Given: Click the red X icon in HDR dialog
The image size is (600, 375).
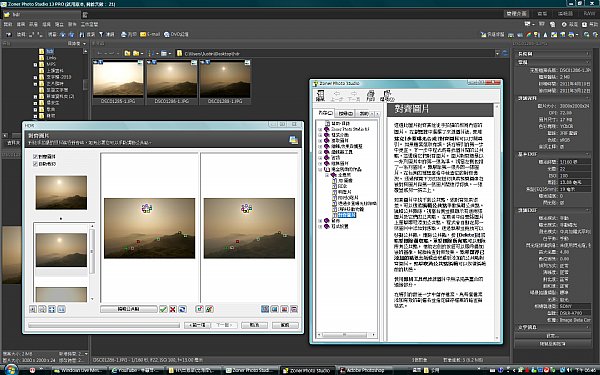Looking at the screenshot, I should coord(173,309).
